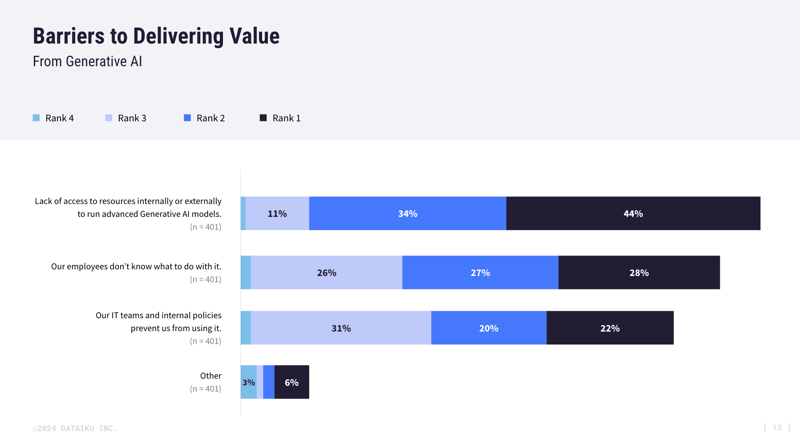Select the 34% Rank 2 bar segment
Screen dimensions: 800x440
tap(407, 213)
